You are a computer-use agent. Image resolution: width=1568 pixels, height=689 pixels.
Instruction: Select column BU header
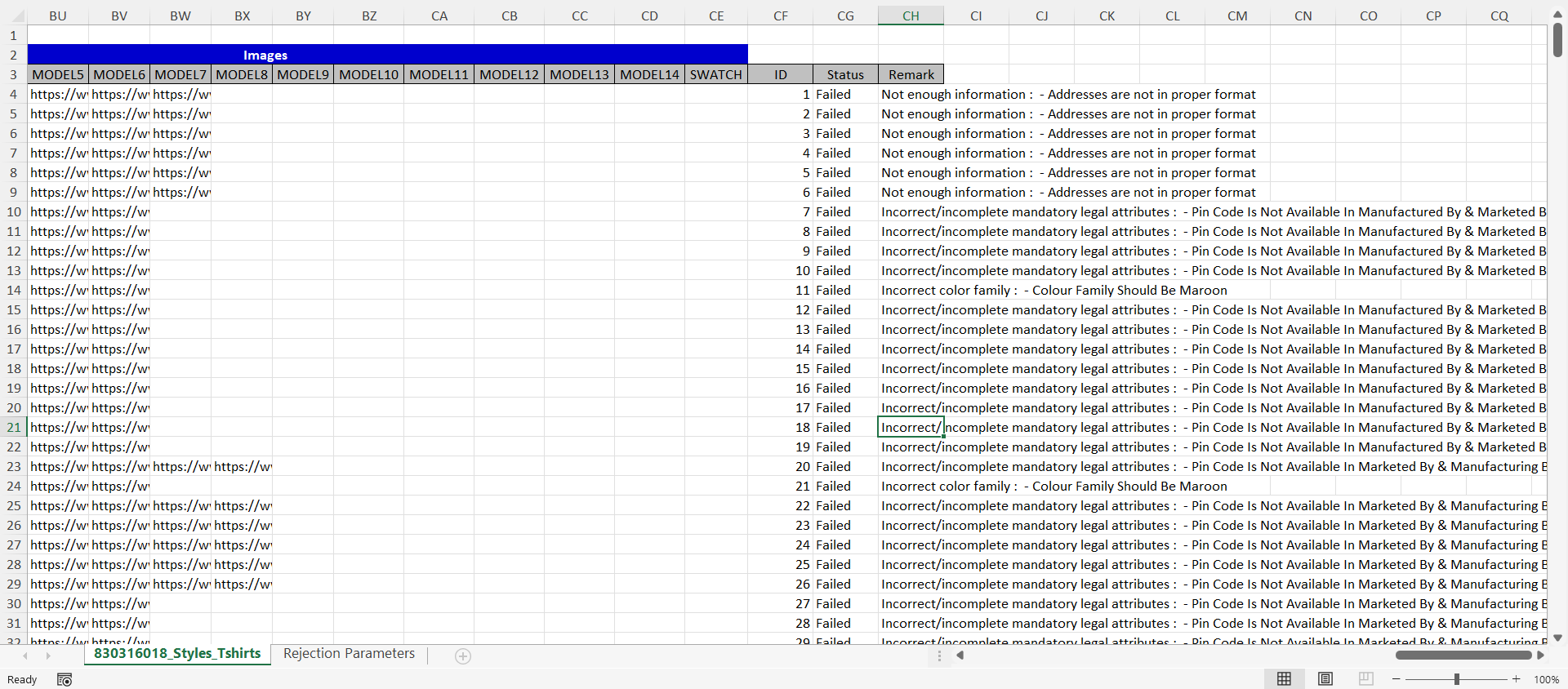click(x=58, y=16)
